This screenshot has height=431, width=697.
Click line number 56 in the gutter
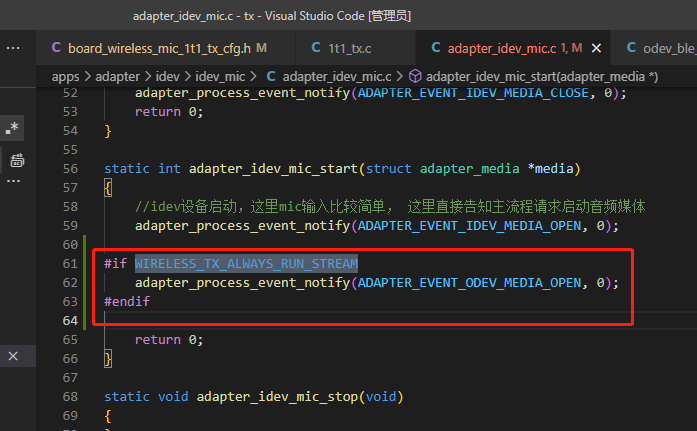(70, 169)
